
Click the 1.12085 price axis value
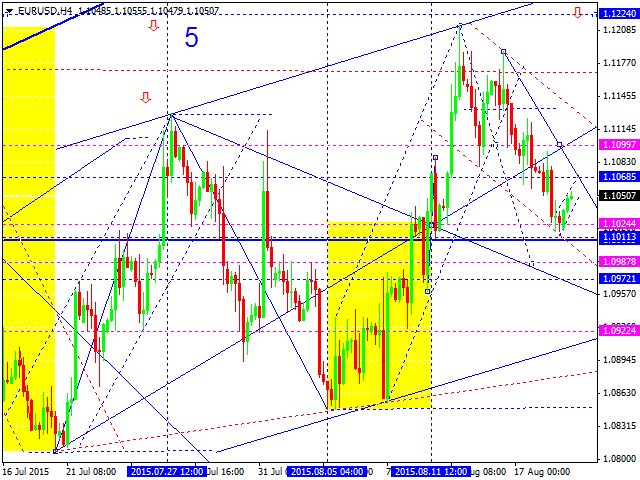(x=619, y=30)
